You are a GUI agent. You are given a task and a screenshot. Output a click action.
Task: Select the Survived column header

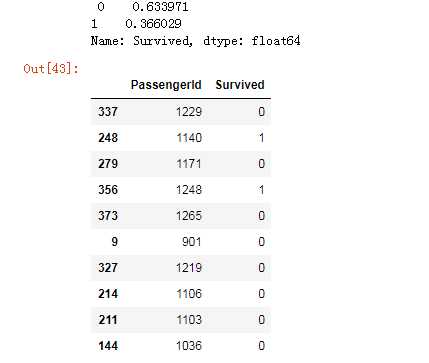point(240,85)
